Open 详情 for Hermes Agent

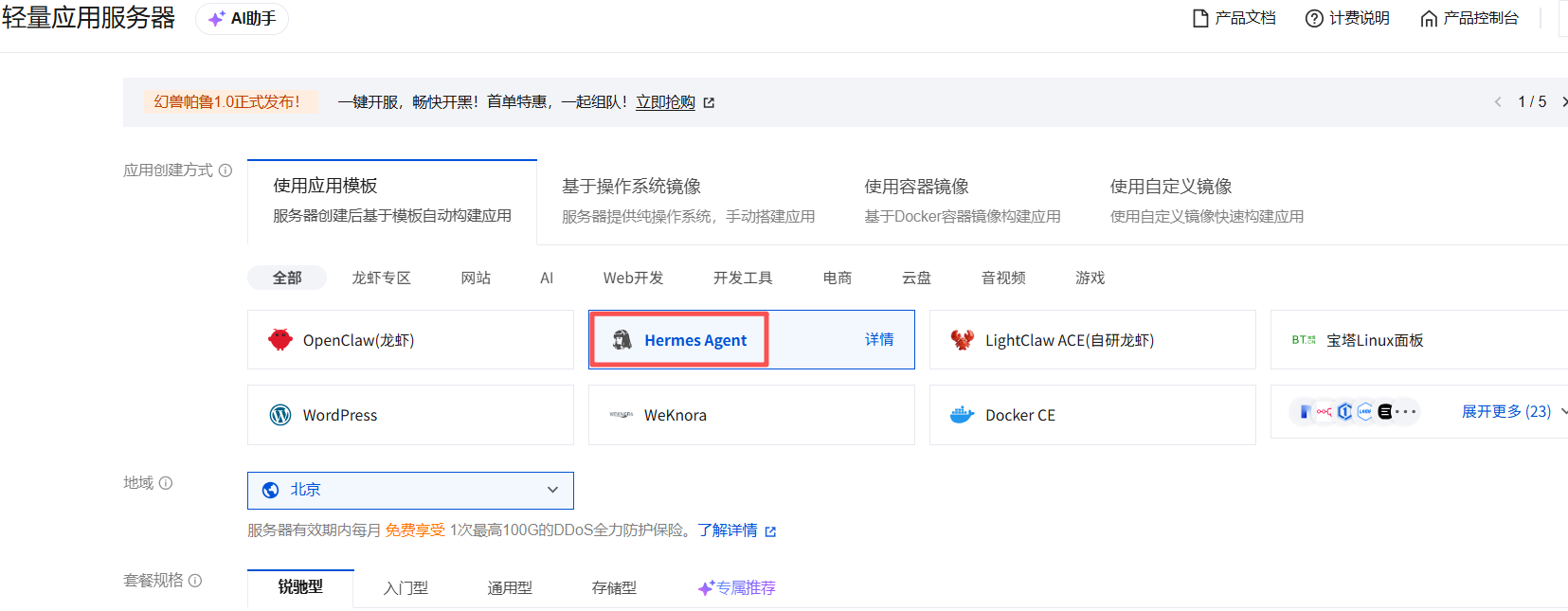click(879, 339)
